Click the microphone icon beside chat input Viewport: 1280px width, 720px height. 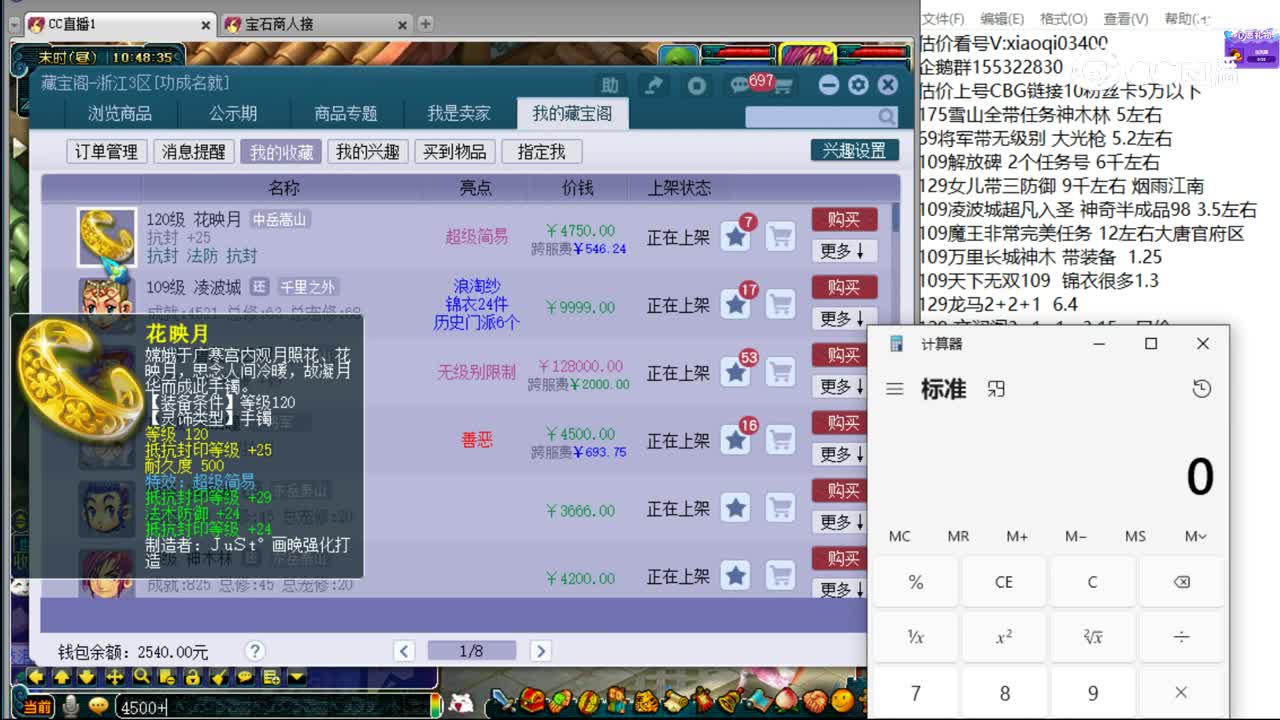[x=71, y=706]
